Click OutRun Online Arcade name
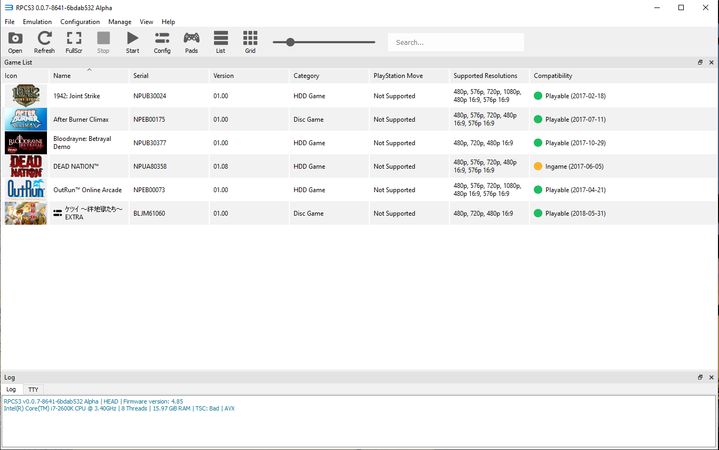 click(88, 190)
